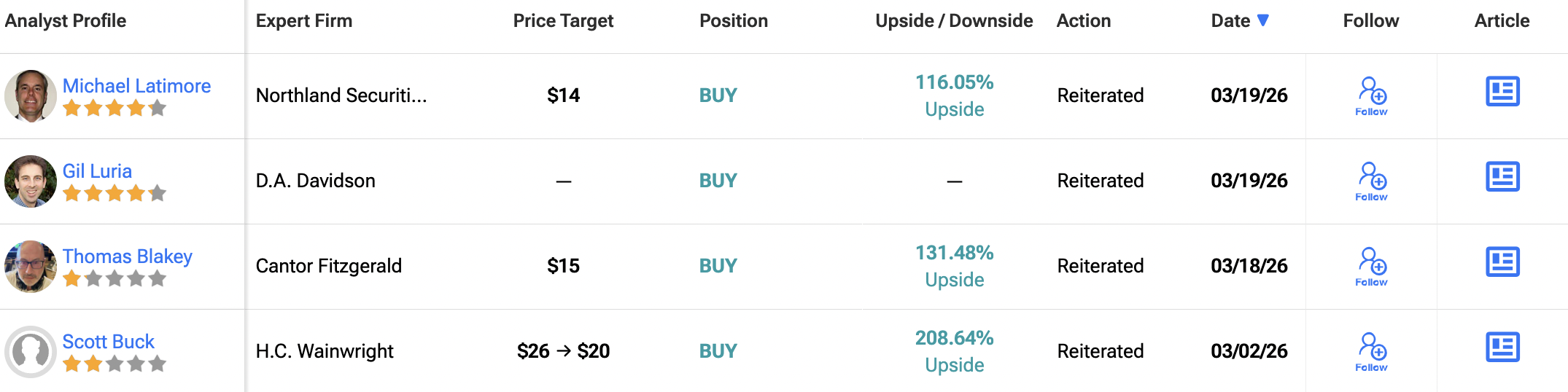
Task: Open Thomas Blakey's profile link
Action: (x=127, y=256)
